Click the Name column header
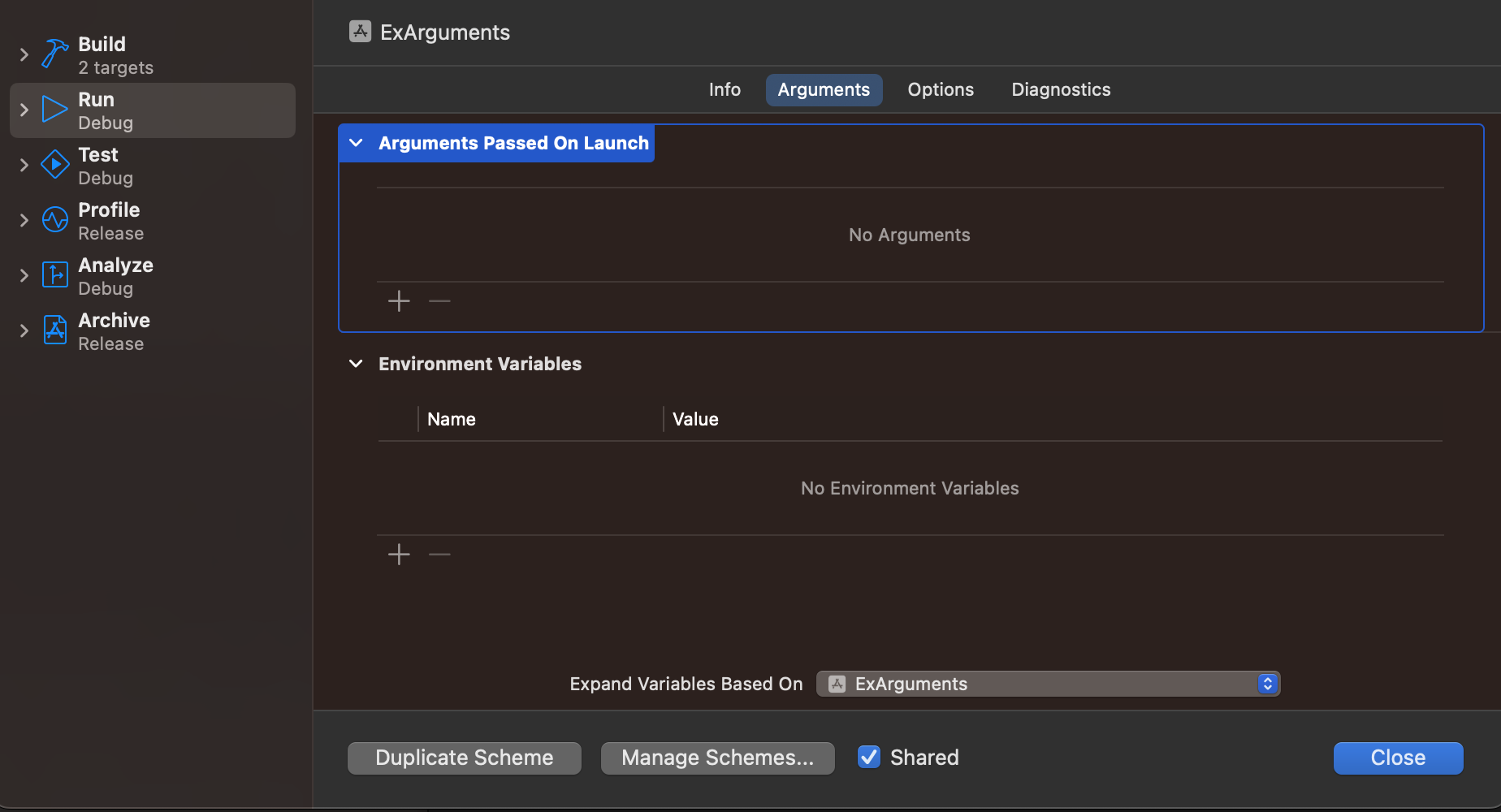The height and width of the screenshot is (812, 1501). [x=452, y=419]
